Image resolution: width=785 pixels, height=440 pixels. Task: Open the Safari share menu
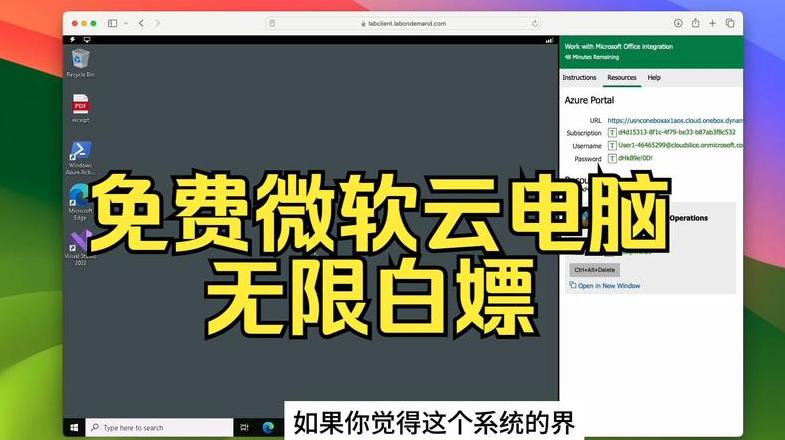[695, 23]
